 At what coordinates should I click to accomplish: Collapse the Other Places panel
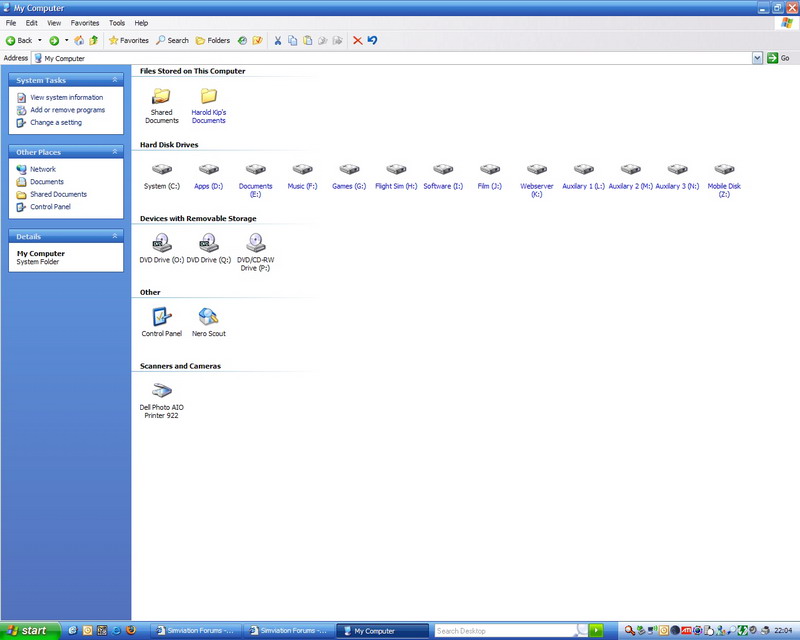click(x=115, y=152)
